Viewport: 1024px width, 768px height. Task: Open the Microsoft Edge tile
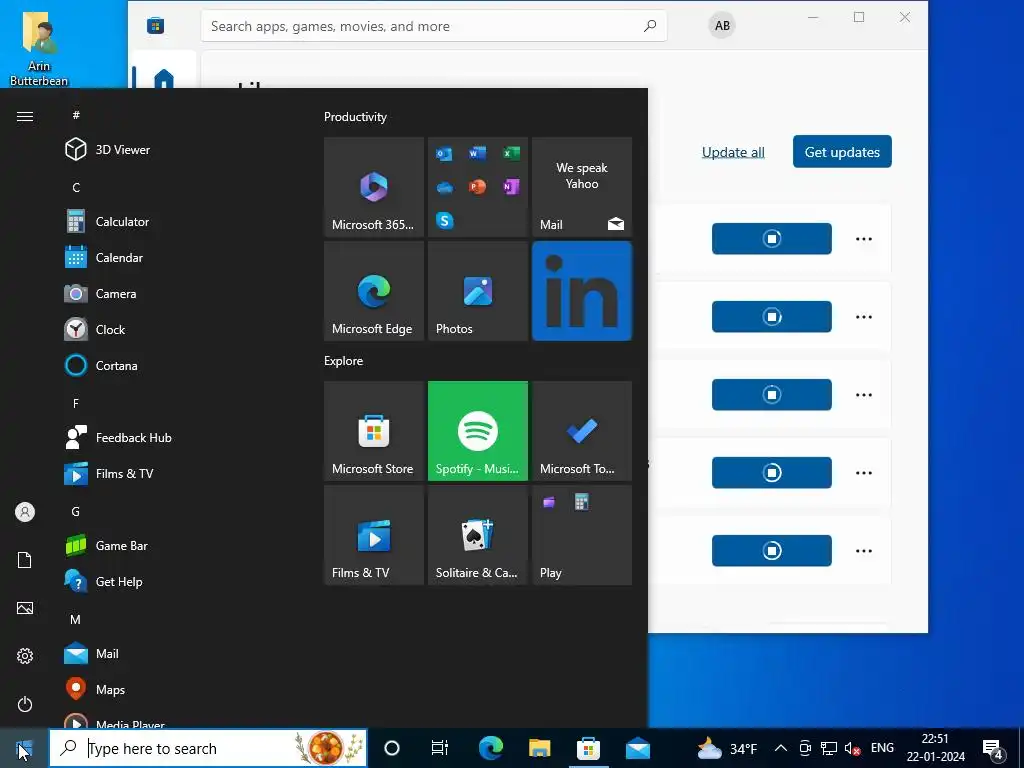pos(374,291)
